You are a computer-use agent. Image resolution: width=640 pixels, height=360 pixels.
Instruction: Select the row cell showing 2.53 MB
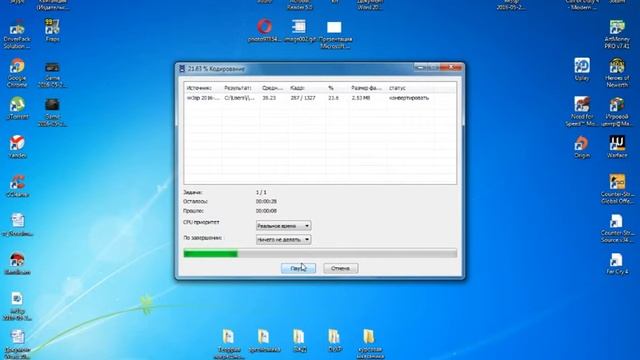(x=360, y=98)
